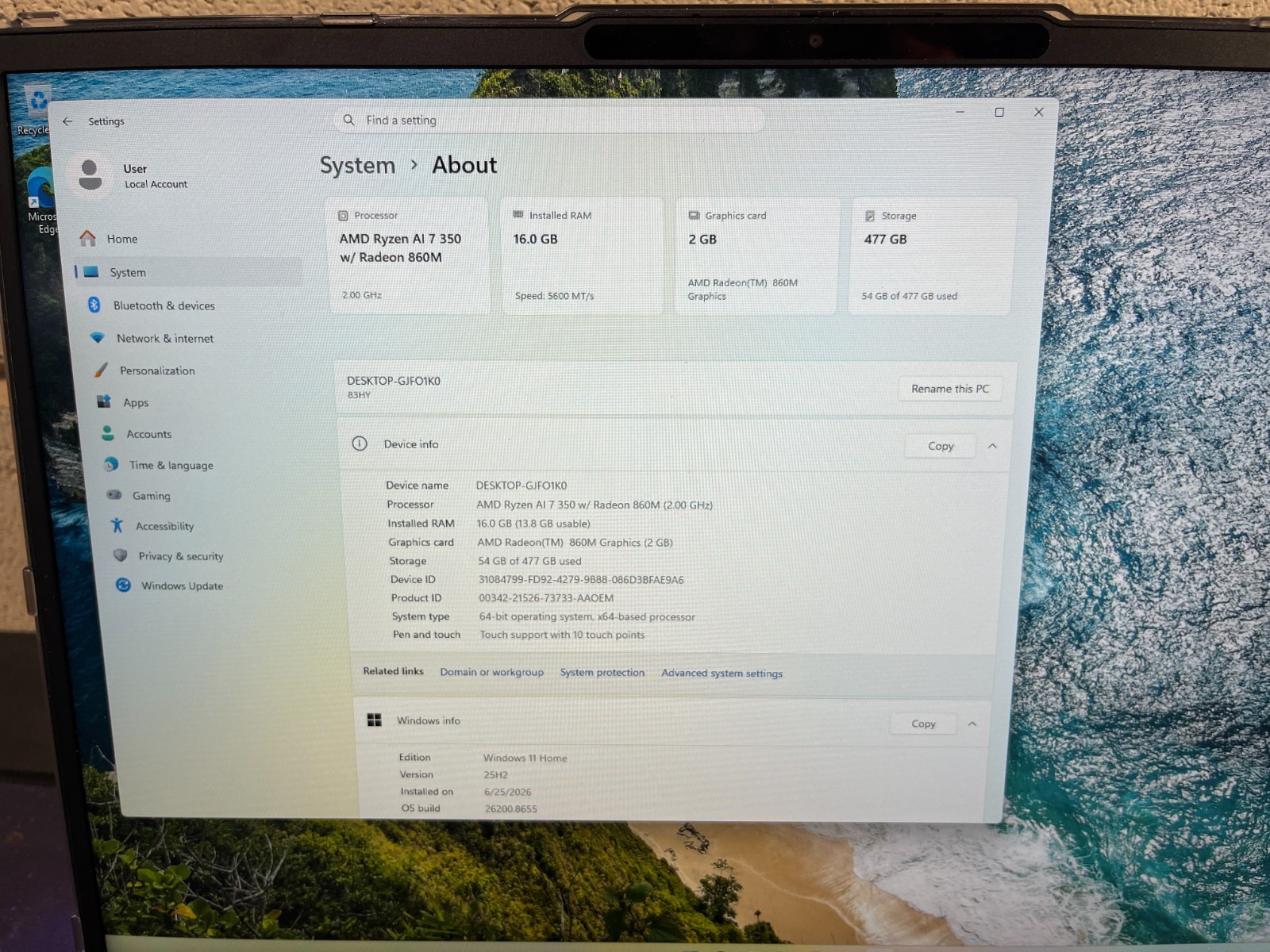Click the search magnifier icon
This screenshot has width=1270, height=952.
tap(348, 120)
